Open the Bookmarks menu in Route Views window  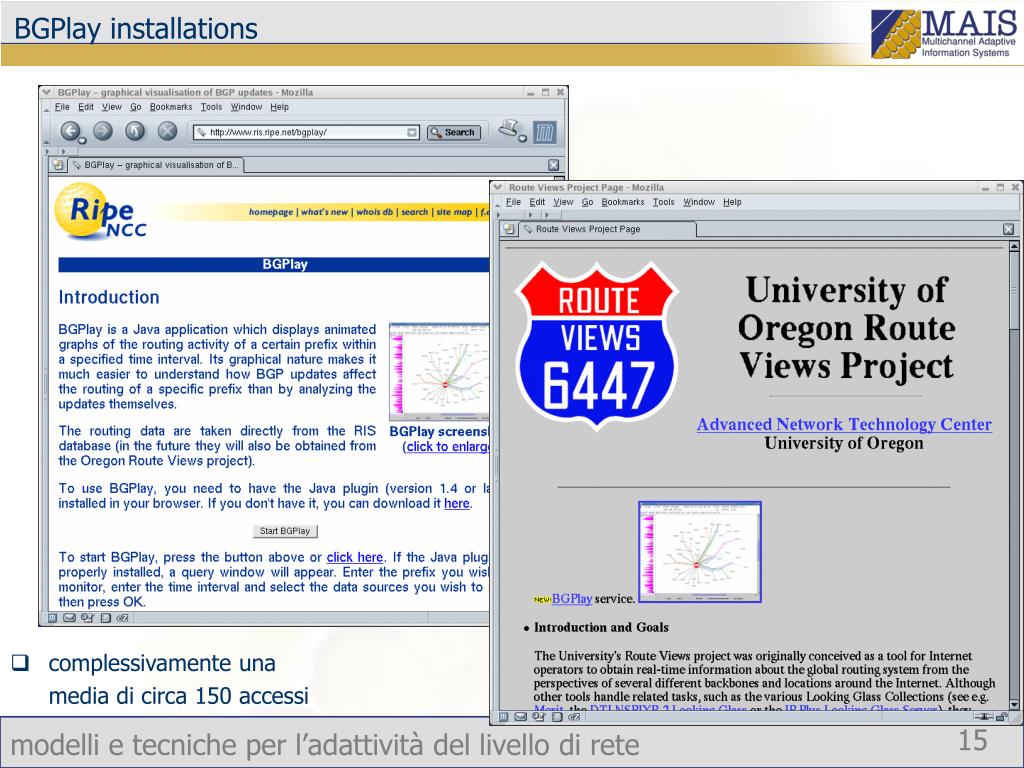click(x=623, y=202)
